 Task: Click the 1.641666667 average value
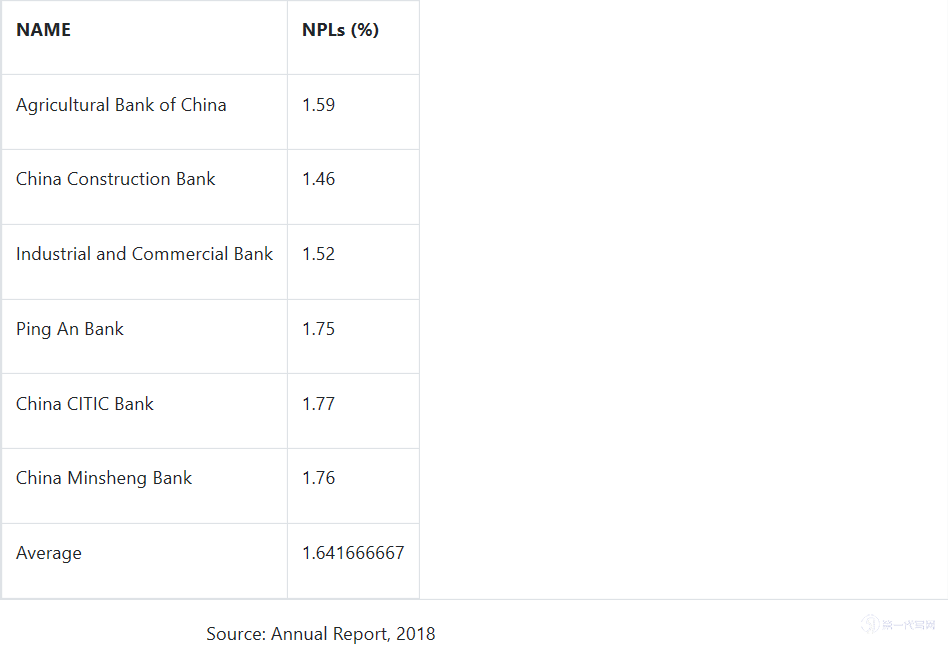pyautogui.click(x=353, y=553)
